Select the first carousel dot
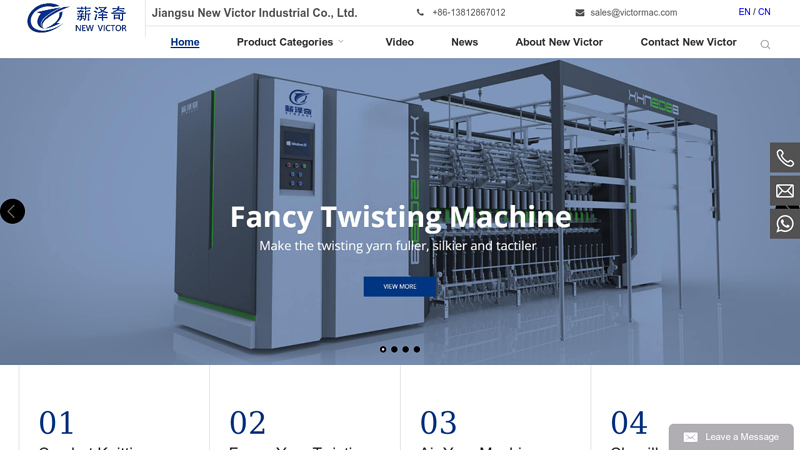The image size is (800, 450). pos(383,349)
